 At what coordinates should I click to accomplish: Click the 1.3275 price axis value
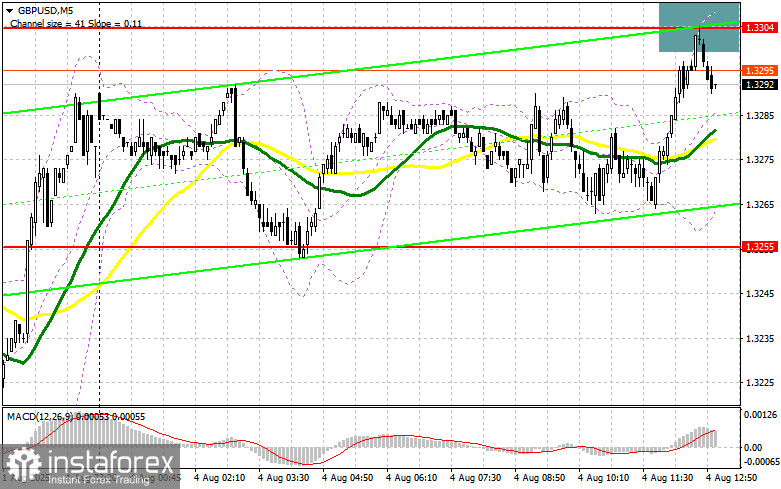coord(760,160)
